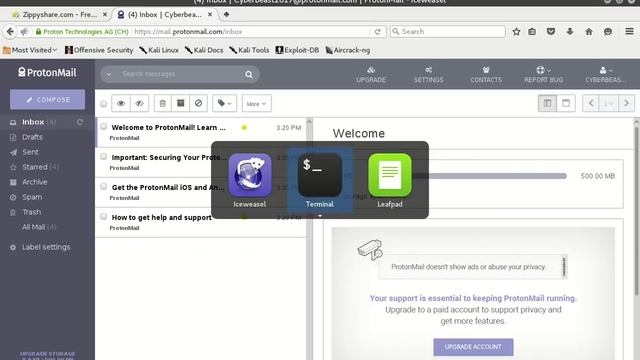The image size is (640, 360).
Task: Go to next page of messages
Action: (626, 103)
